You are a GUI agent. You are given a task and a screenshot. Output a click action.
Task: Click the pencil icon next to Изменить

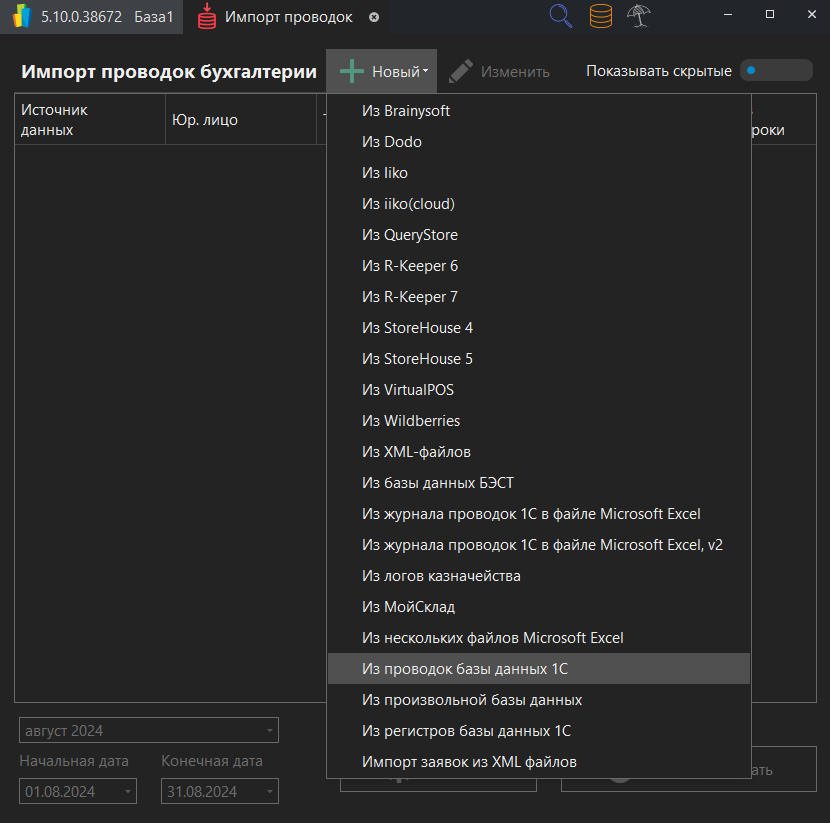coord(459,70)
